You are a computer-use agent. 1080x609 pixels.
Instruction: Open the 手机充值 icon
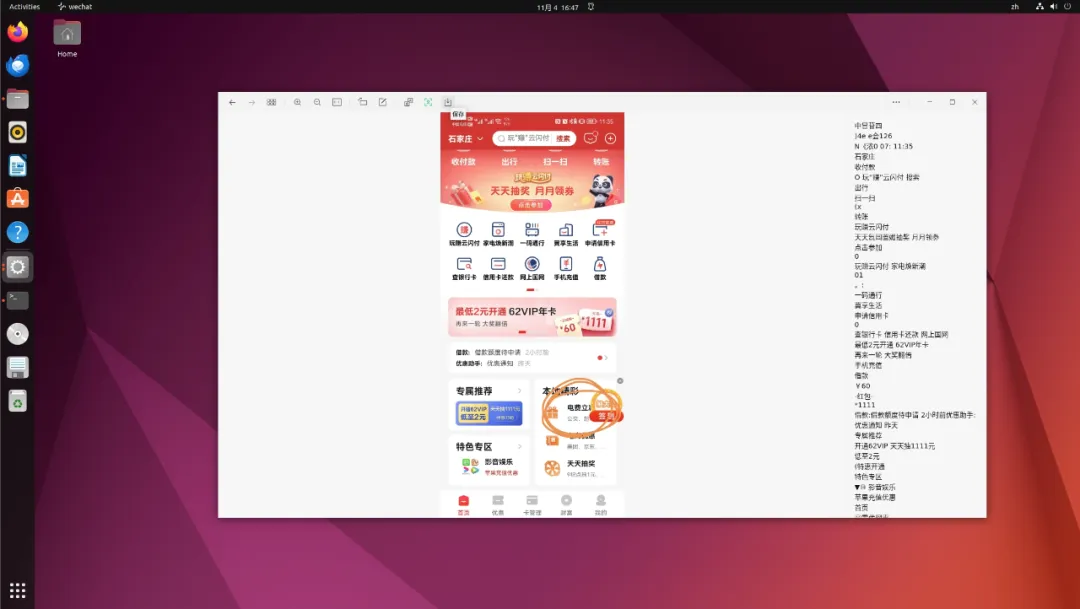(x=565, y=268)
